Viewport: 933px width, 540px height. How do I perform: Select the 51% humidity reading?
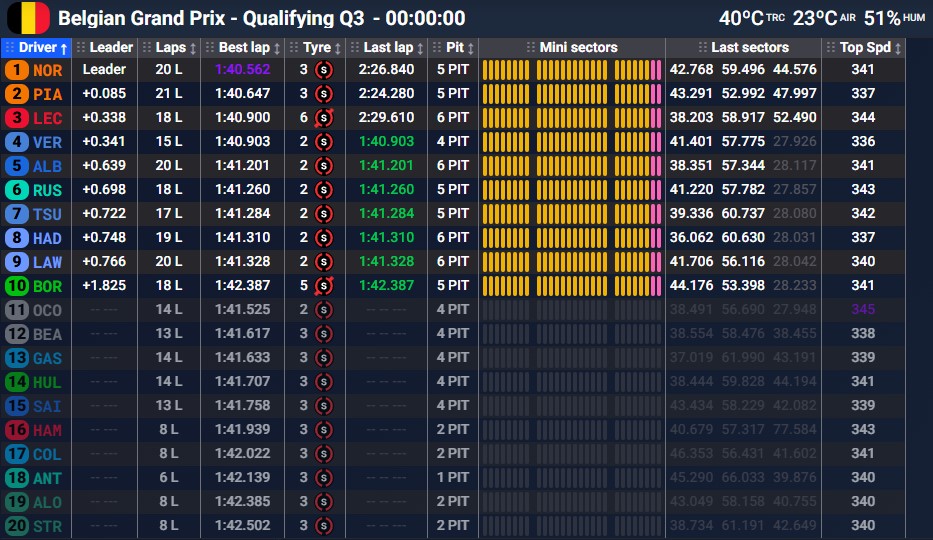click(882, 18)
